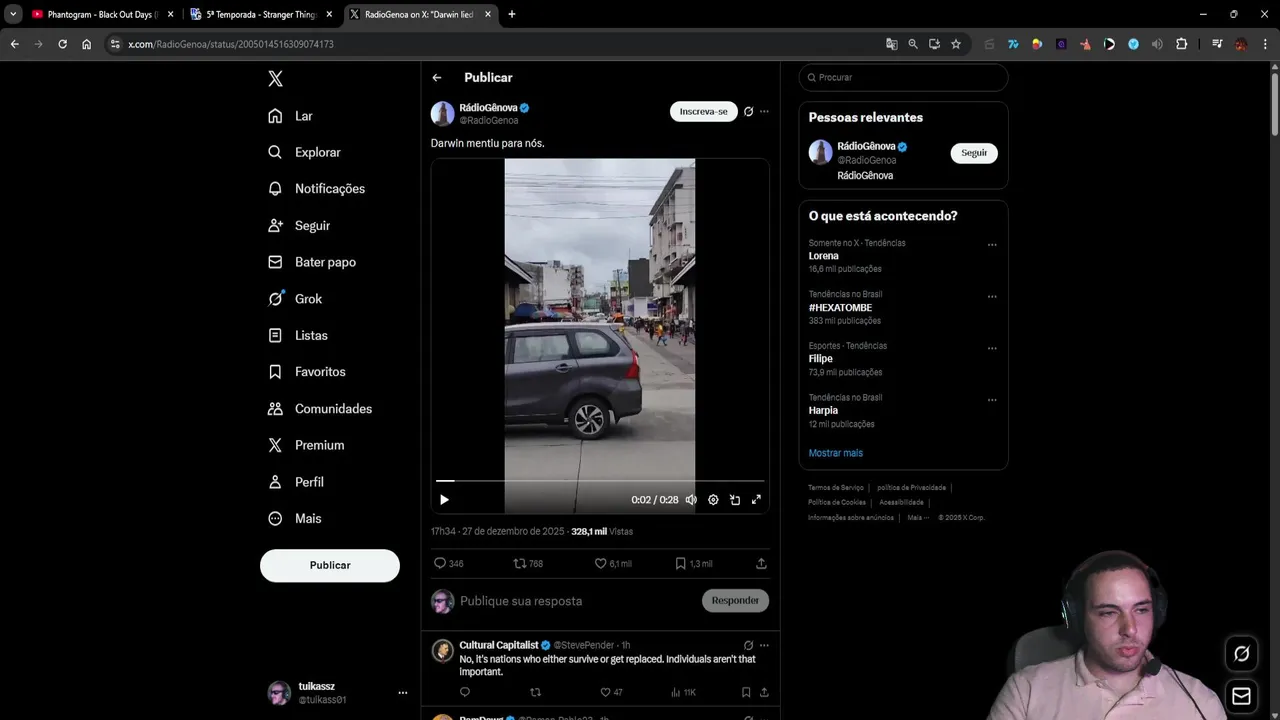1280x720 pixels.
Task: Open Termos de Serviço link
Action: click(836, 488)
